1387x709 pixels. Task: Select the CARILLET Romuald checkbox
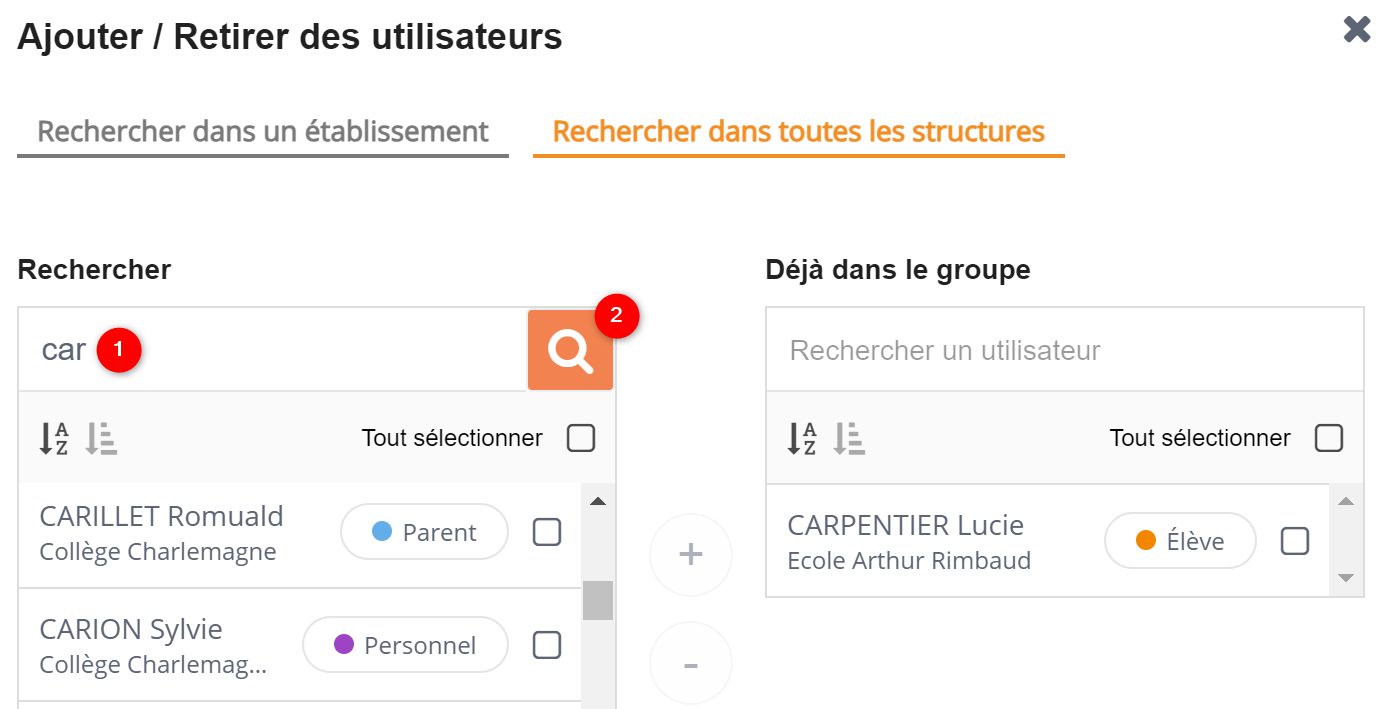(x=547, y=532)
